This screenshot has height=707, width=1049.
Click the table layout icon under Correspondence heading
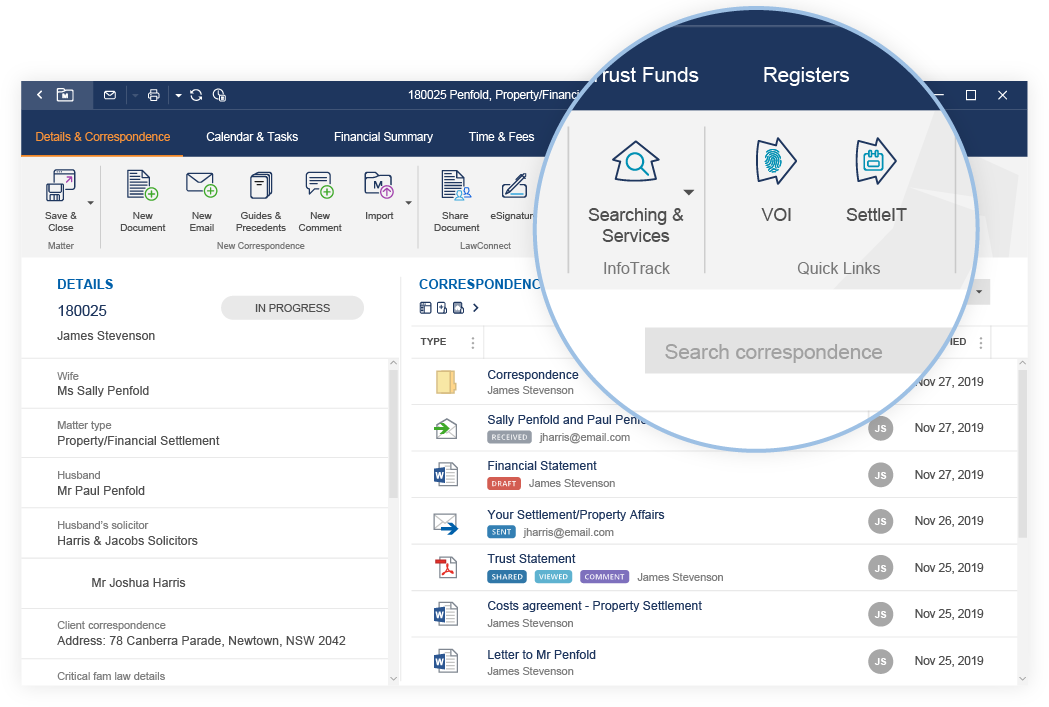[x=425, y=308]
